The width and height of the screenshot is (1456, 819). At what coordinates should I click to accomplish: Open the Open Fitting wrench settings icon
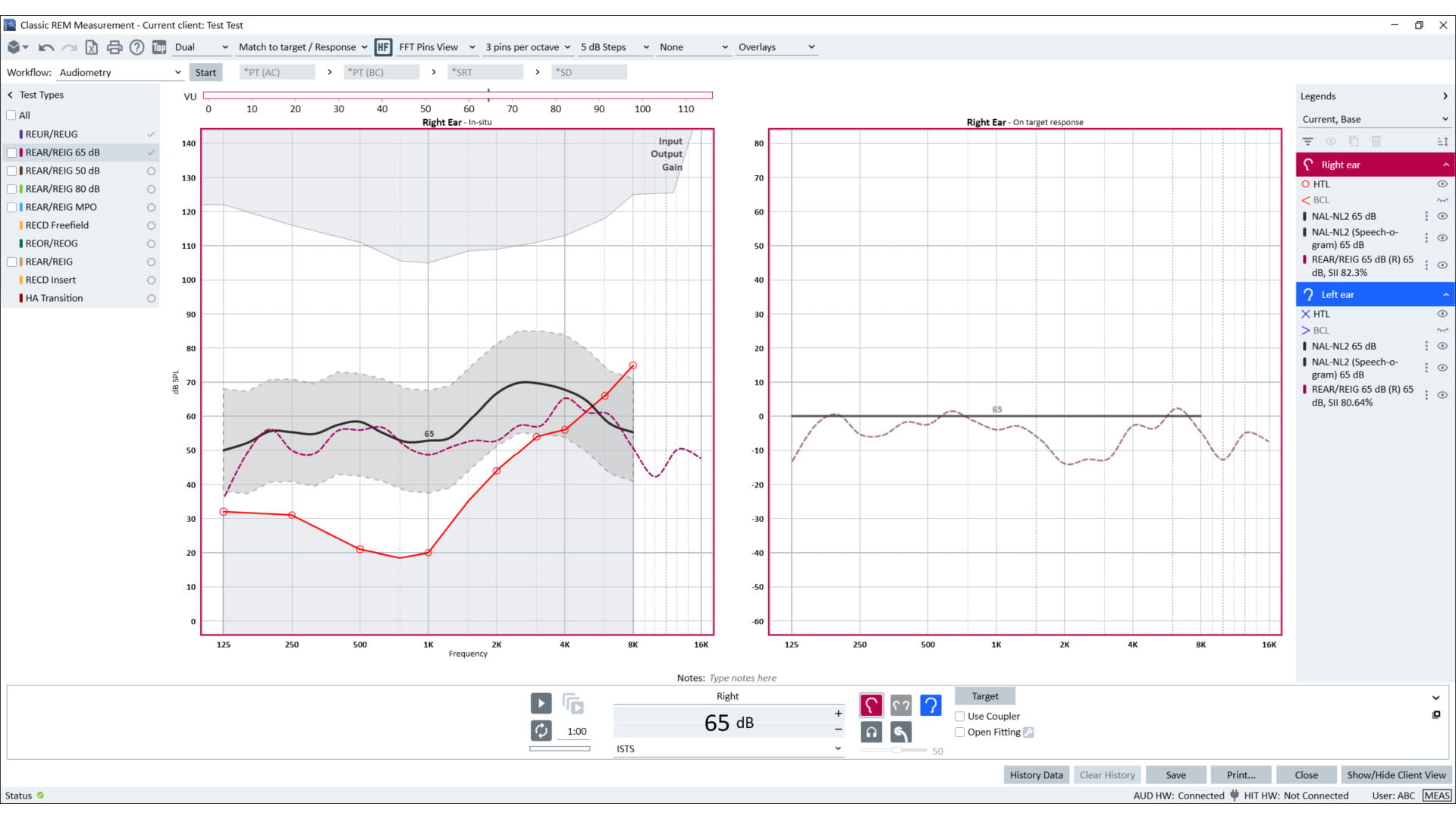pyautogui.click(x=1028, y=733)
